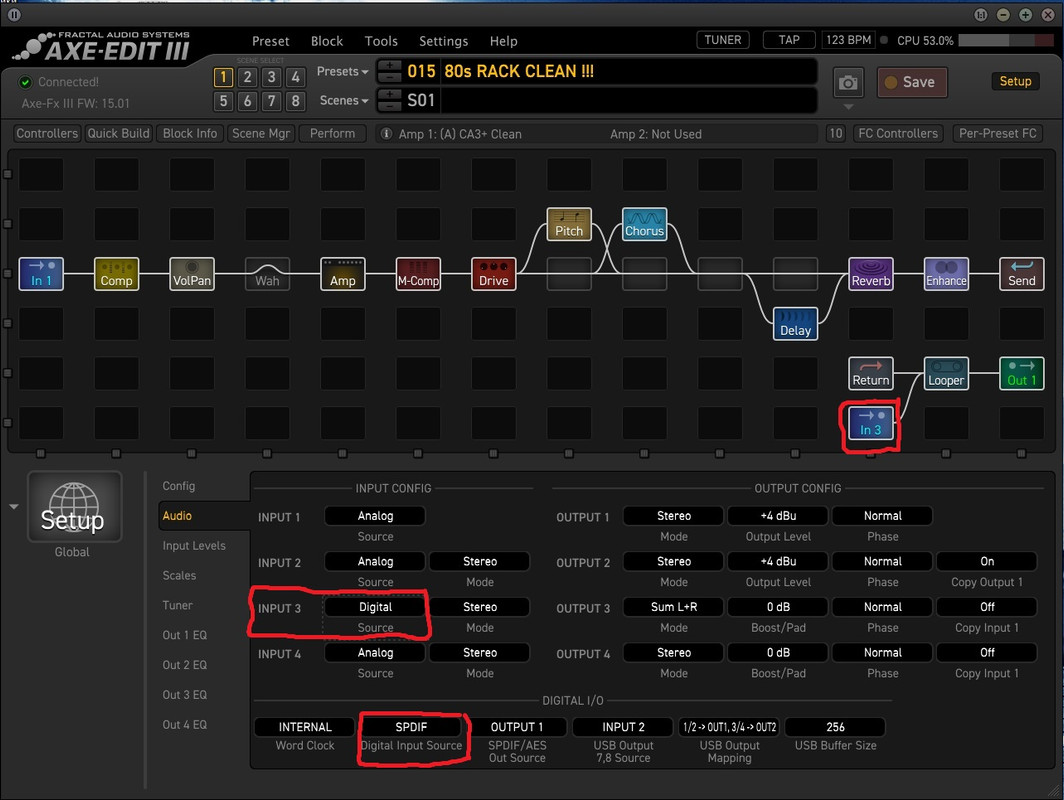Open the Tools menu

pyautogui.click(x=381, y=41)
